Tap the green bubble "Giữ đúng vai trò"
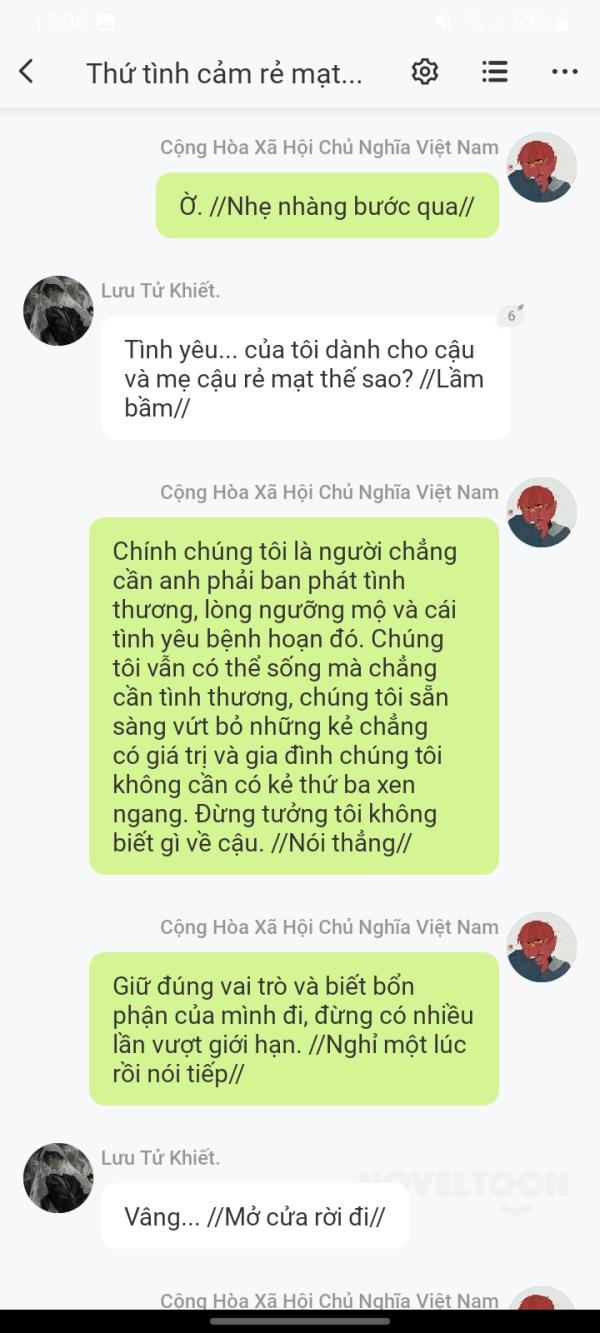Image resolution: width=600 pixels, height=1333 pixels. pyautogui.click(x=294, y=1029)
